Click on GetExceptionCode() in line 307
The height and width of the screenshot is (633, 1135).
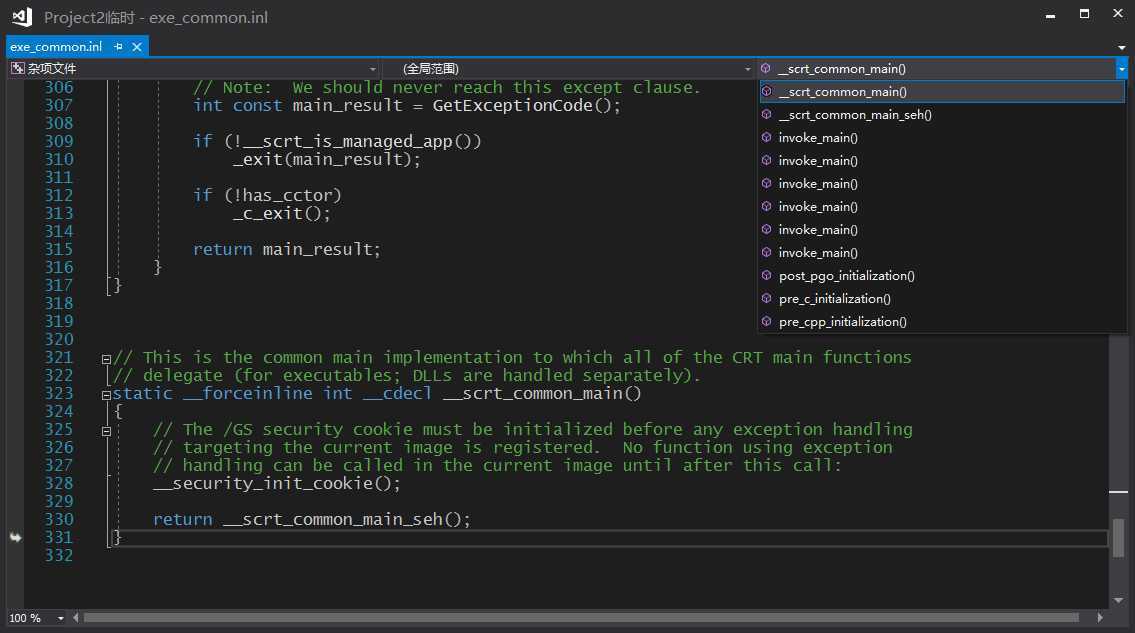[523, 106]
